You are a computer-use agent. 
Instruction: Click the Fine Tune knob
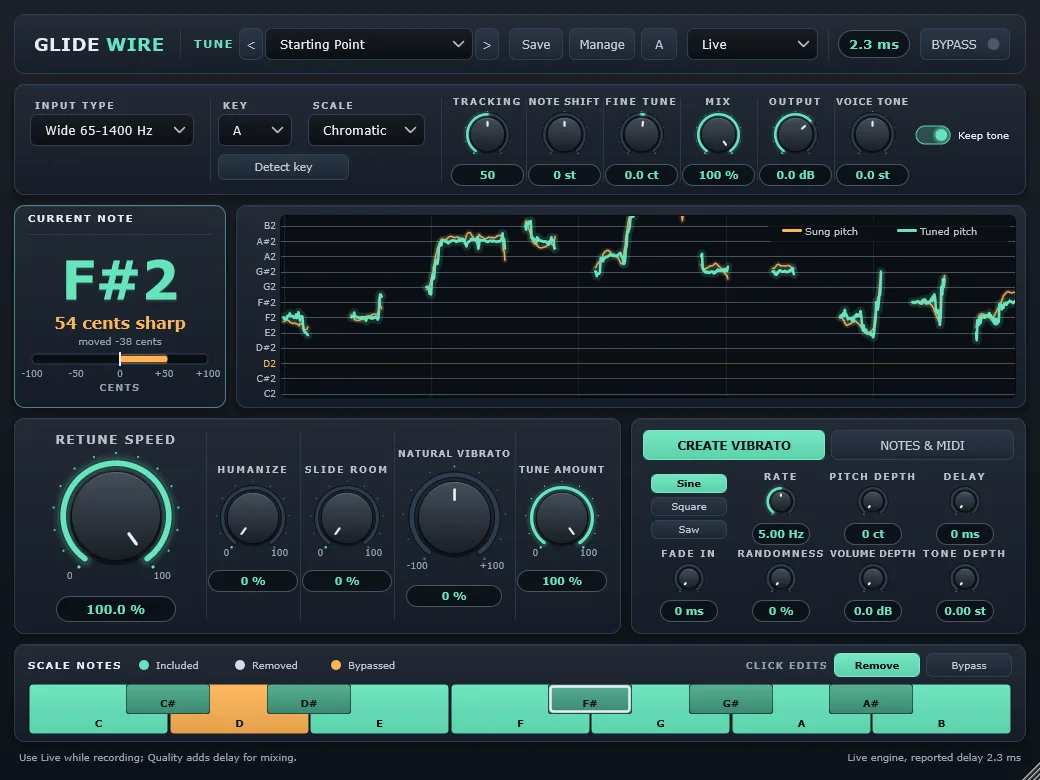tap(641, 135)
